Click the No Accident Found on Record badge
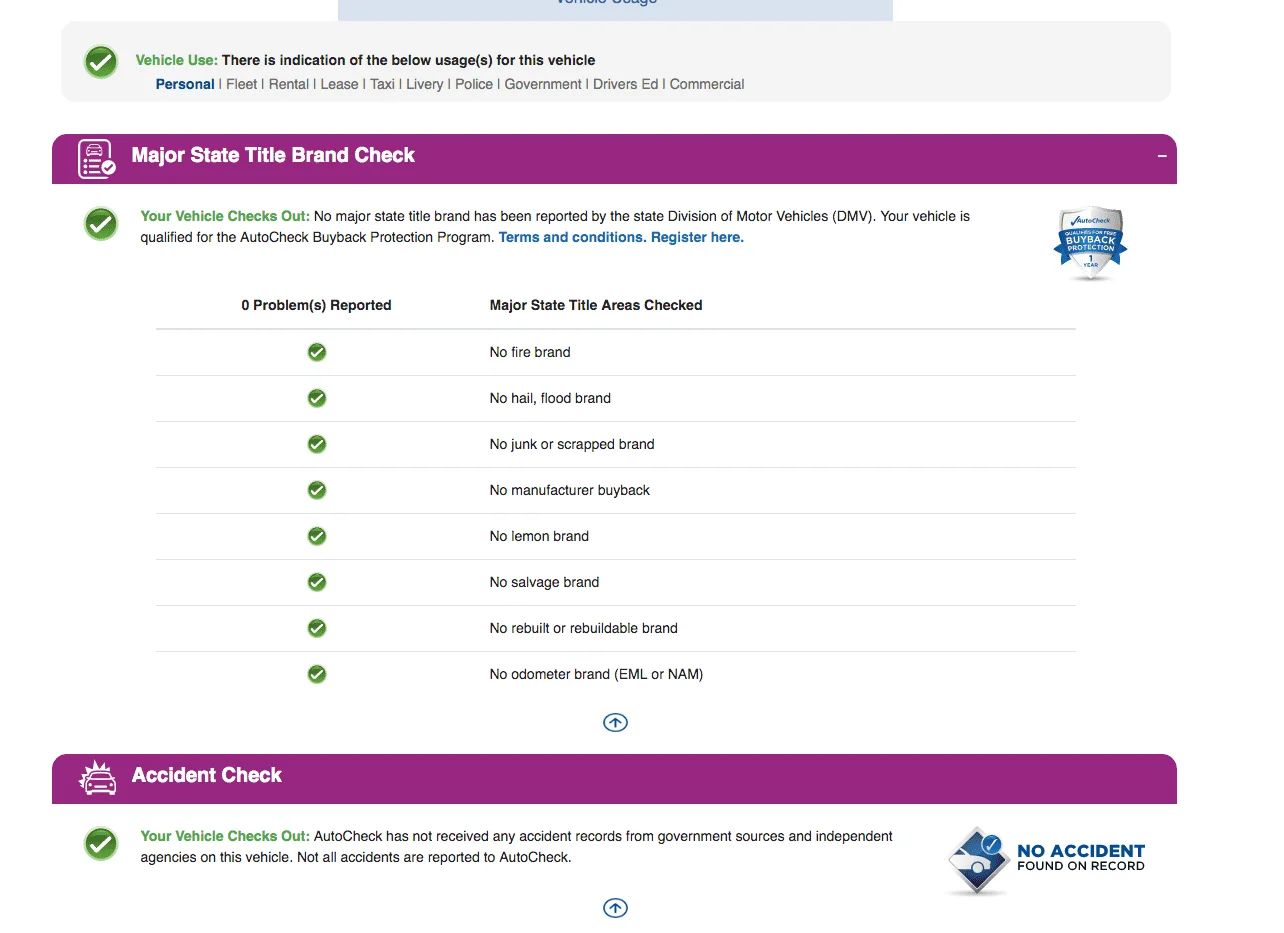 click(1046, 859)
